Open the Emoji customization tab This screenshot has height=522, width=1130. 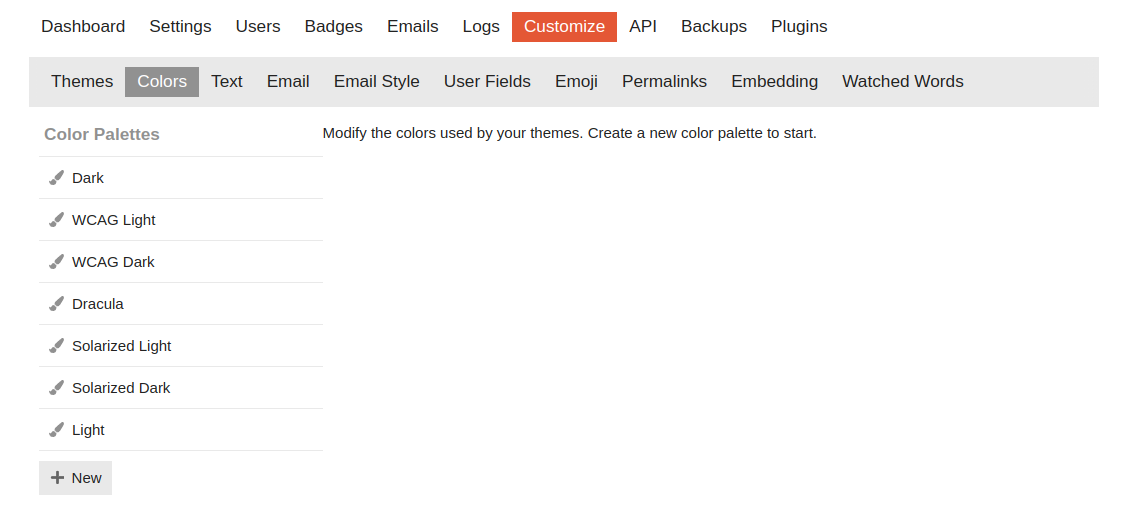click(x=576, y=82)
